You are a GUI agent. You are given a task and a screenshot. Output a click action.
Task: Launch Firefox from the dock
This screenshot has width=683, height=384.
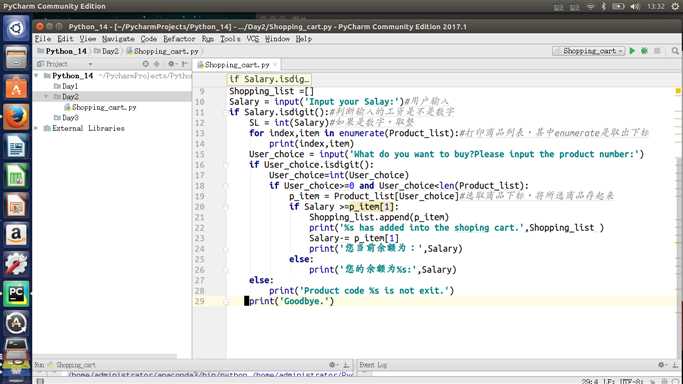click(x=16, y=117)
